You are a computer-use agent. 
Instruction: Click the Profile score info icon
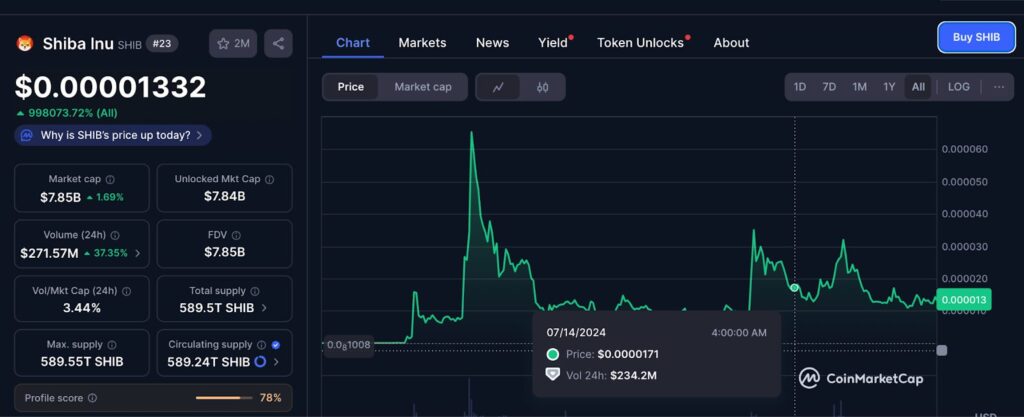(92, 398)
